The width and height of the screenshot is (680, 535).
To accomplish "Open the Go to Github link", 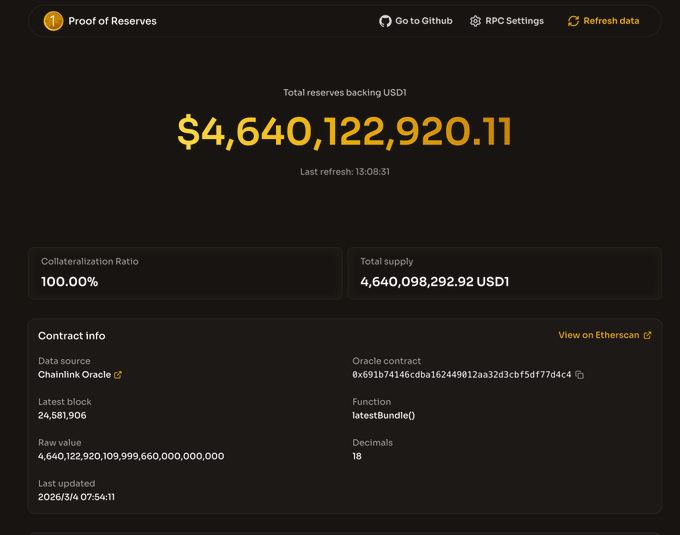I will coord(423,21).
